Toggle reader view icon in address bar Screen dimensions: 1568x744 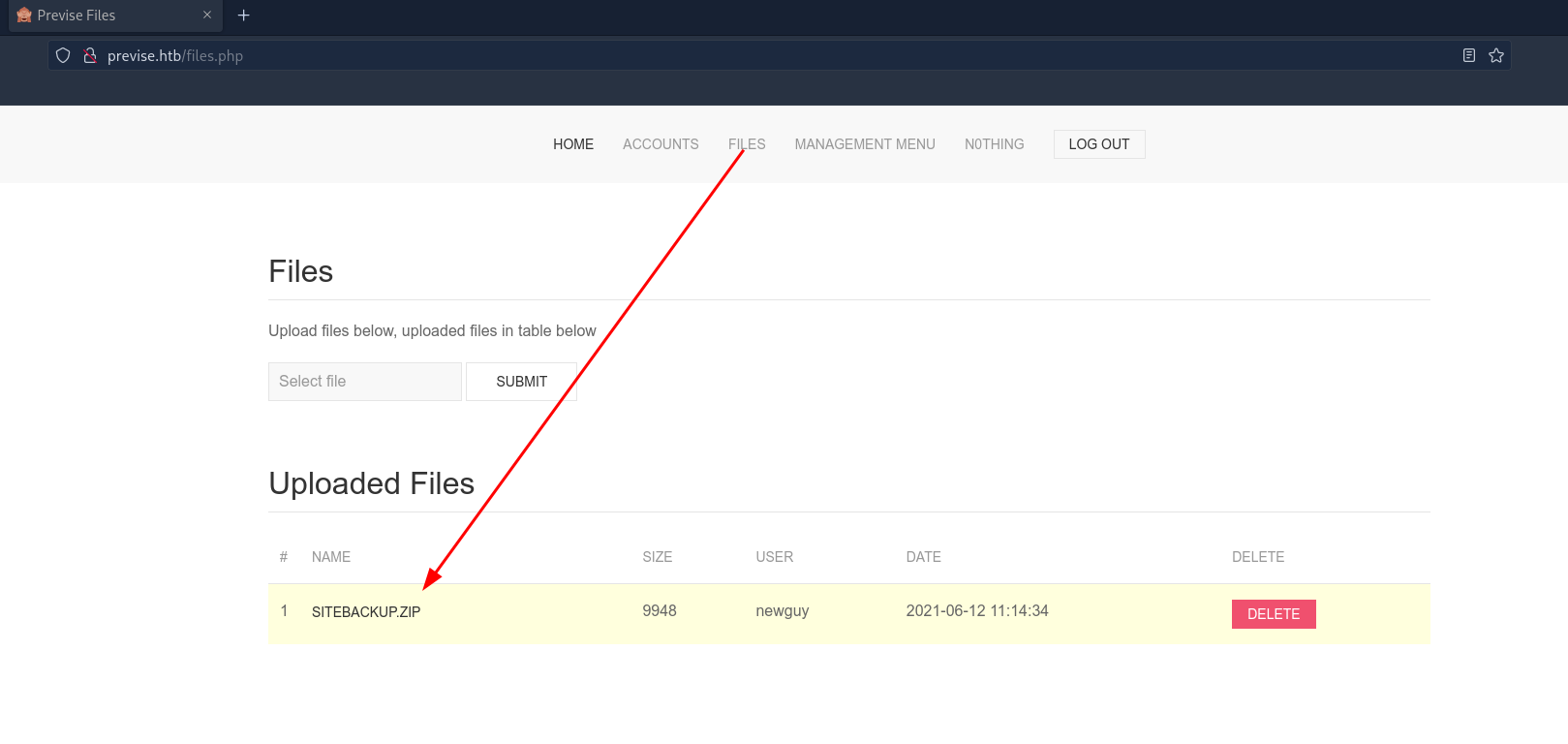(1468, 56)
